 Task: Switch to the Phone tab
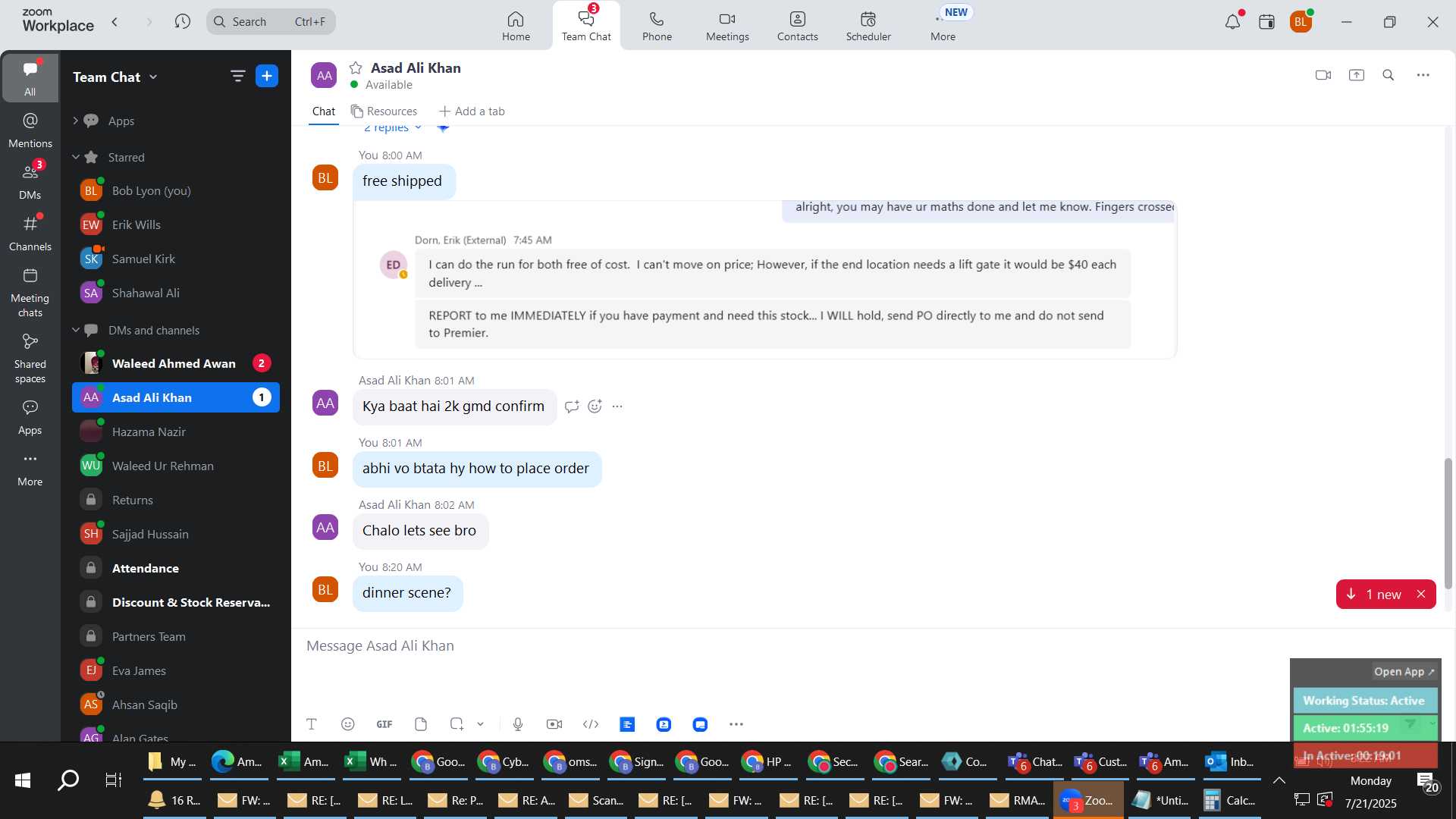(x=657, y=27)
